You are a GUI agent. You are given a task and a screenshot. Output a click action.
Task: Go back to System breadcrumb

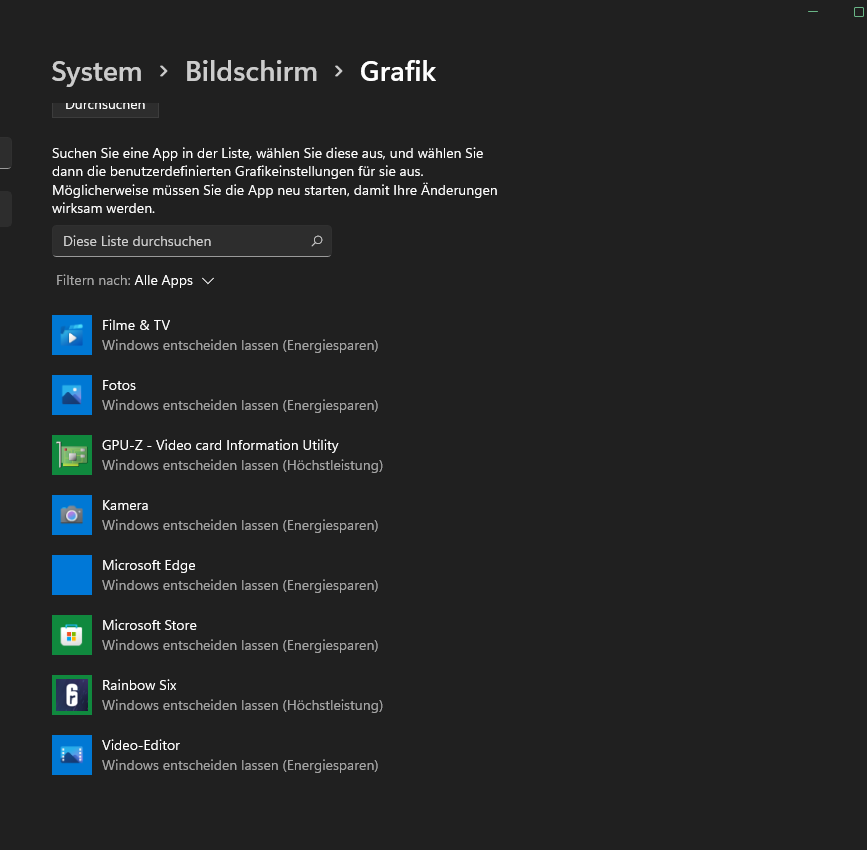coord(97,72)
